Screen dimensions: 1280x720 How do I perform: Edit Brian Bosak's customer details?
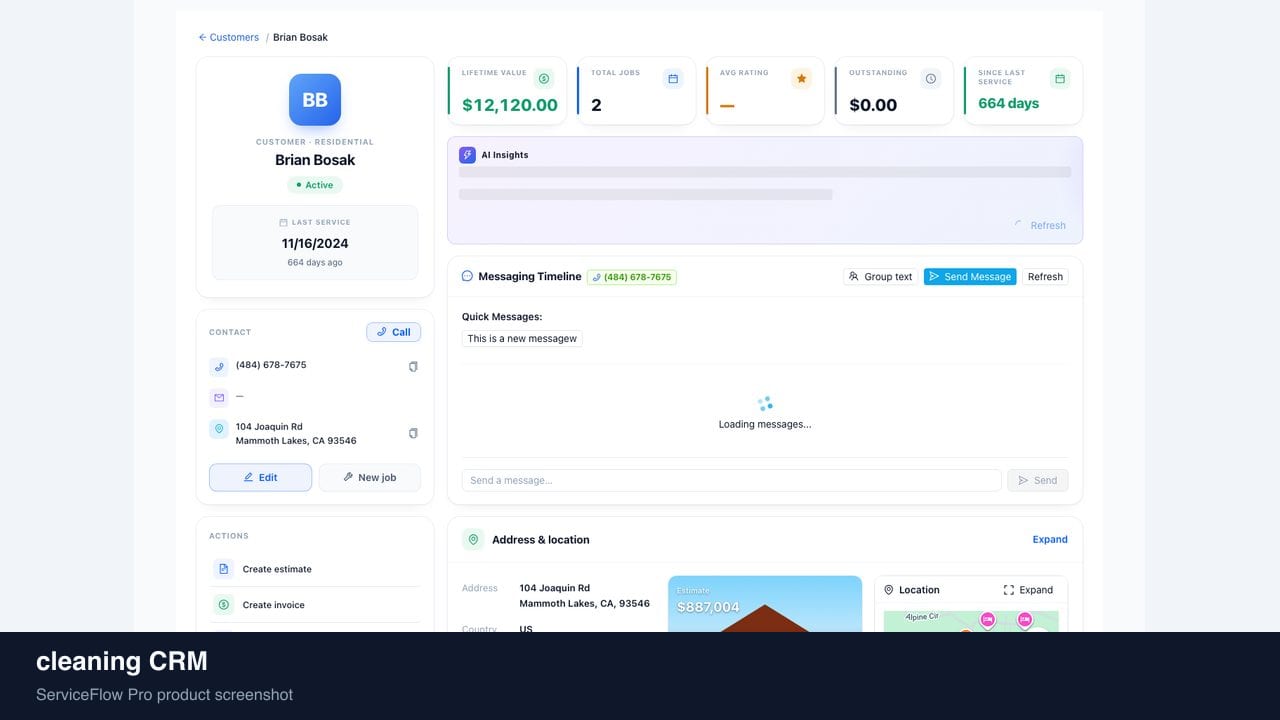pos(260,477)
